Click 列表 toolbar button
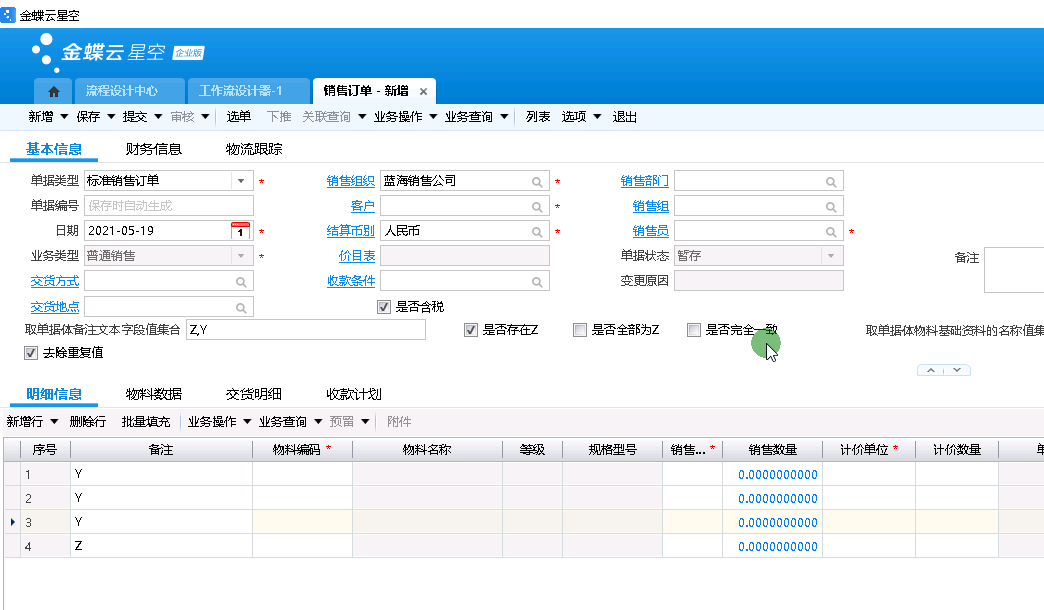This screenshot has width=1044, height=610. point(538,117)
